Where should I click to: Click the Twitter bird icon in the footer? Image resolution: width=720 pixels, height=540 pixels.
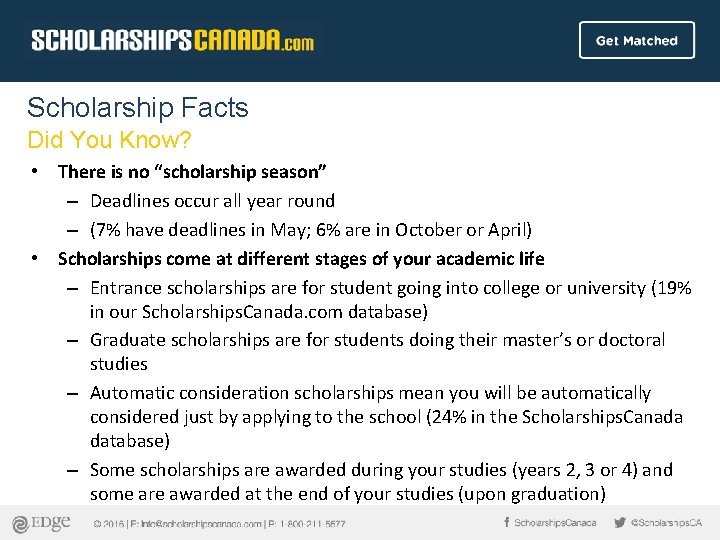click(x=620, y=522)
